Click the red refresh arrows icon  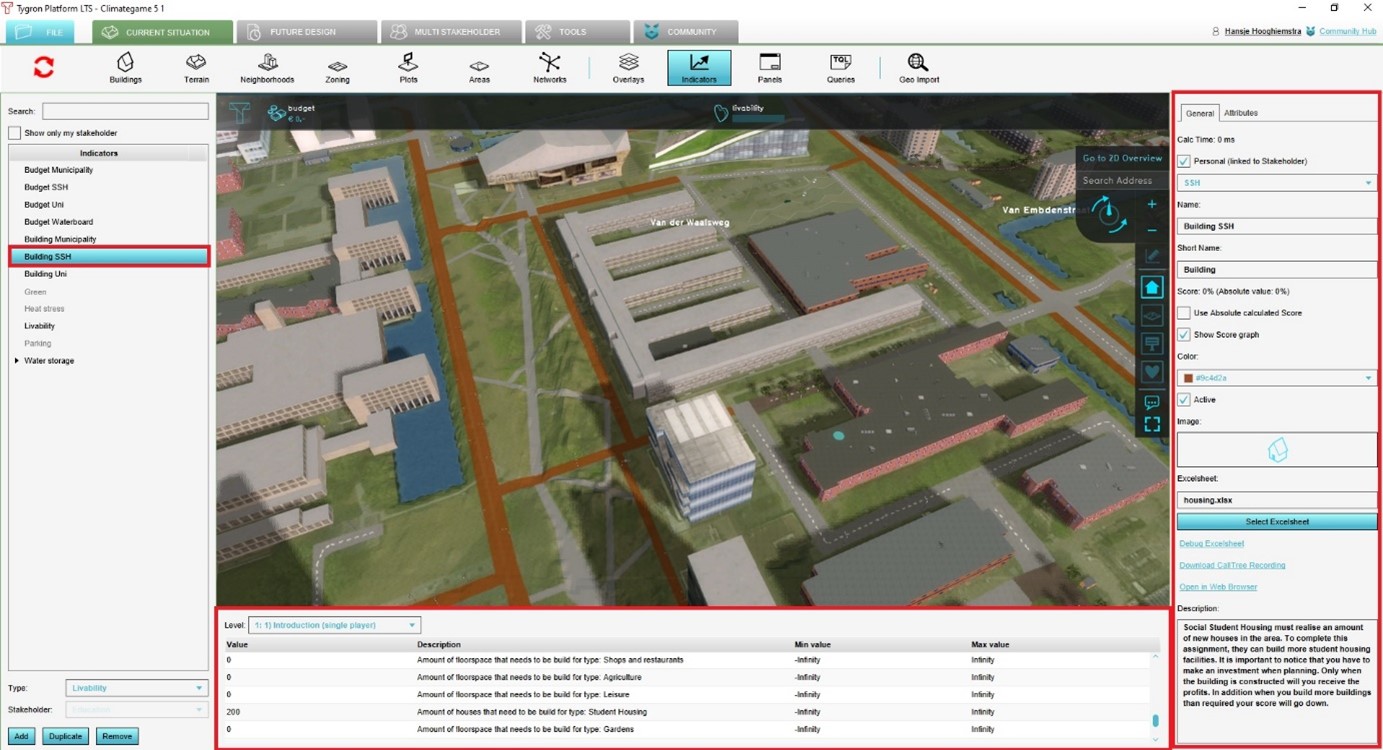point(44,67)
